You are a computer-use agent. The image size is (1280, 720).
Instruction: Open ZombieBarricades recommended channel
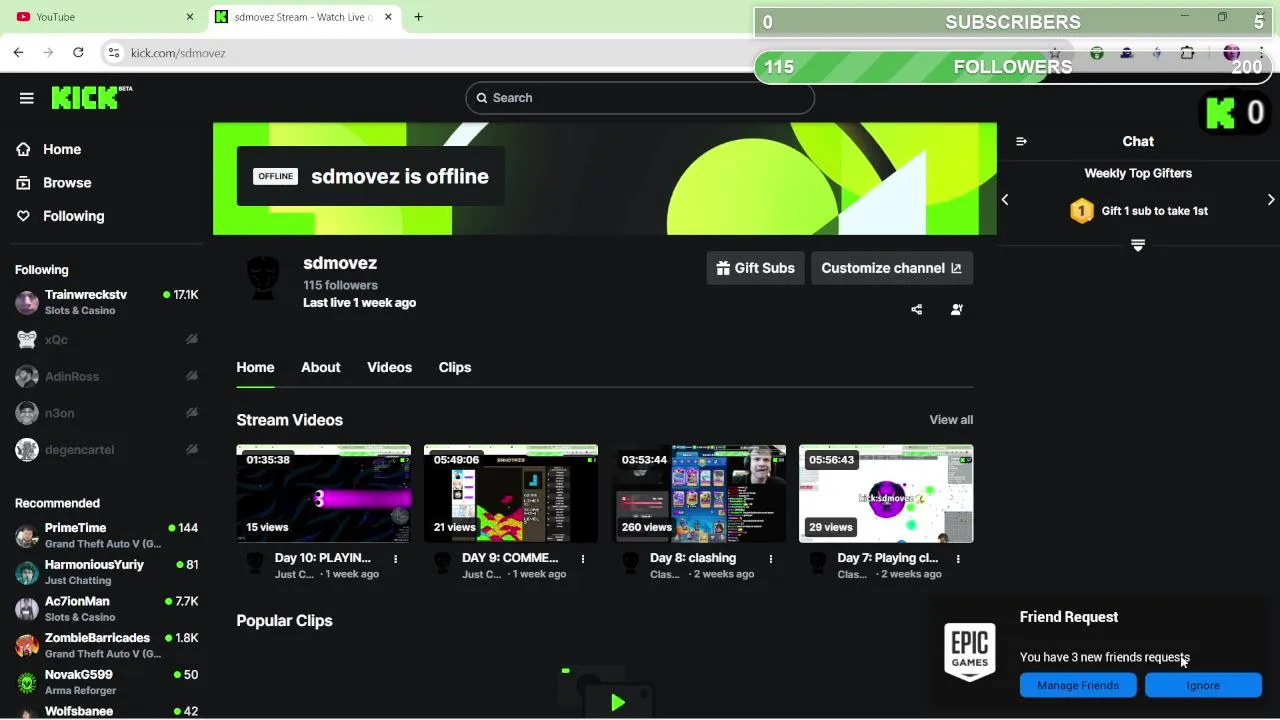click(106, 645)
